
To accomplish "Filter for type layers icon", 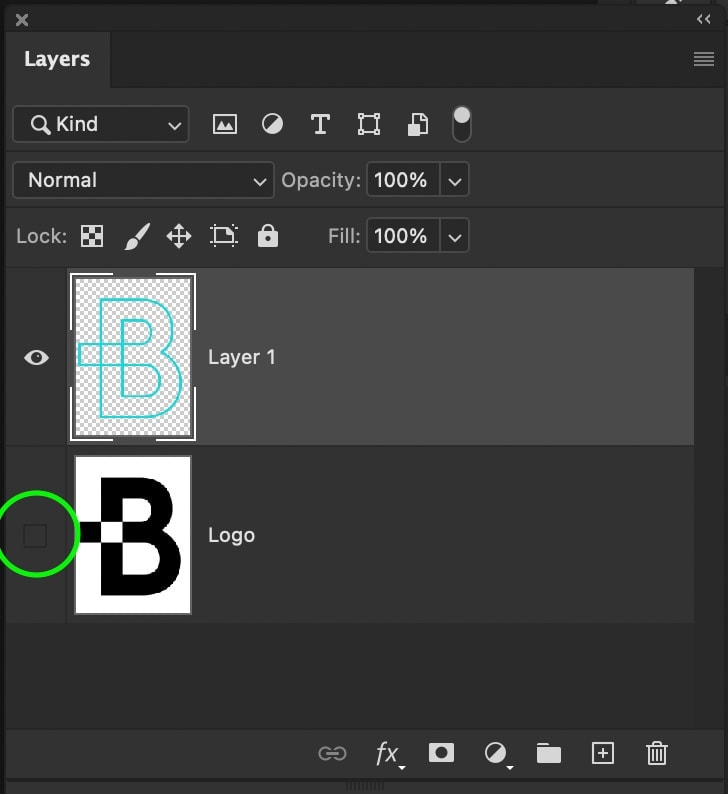I will (320, 124).
